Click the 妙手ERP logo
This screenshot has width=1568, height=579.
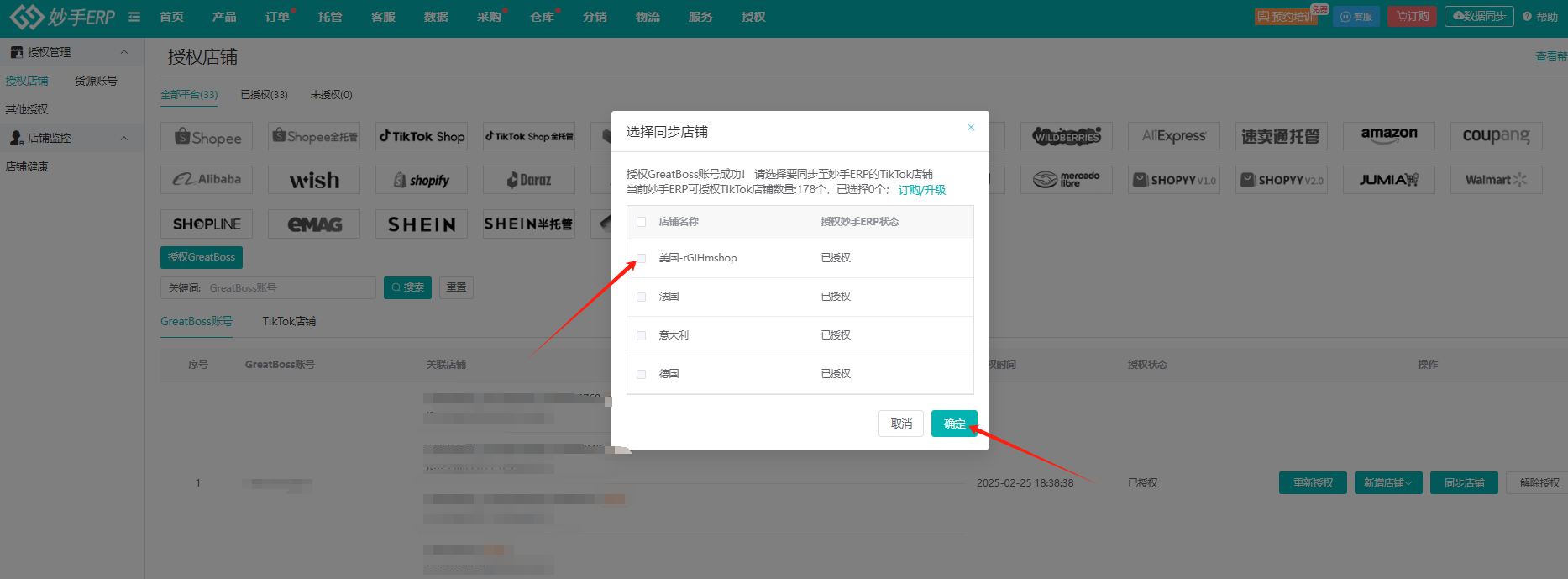(62, 17)
